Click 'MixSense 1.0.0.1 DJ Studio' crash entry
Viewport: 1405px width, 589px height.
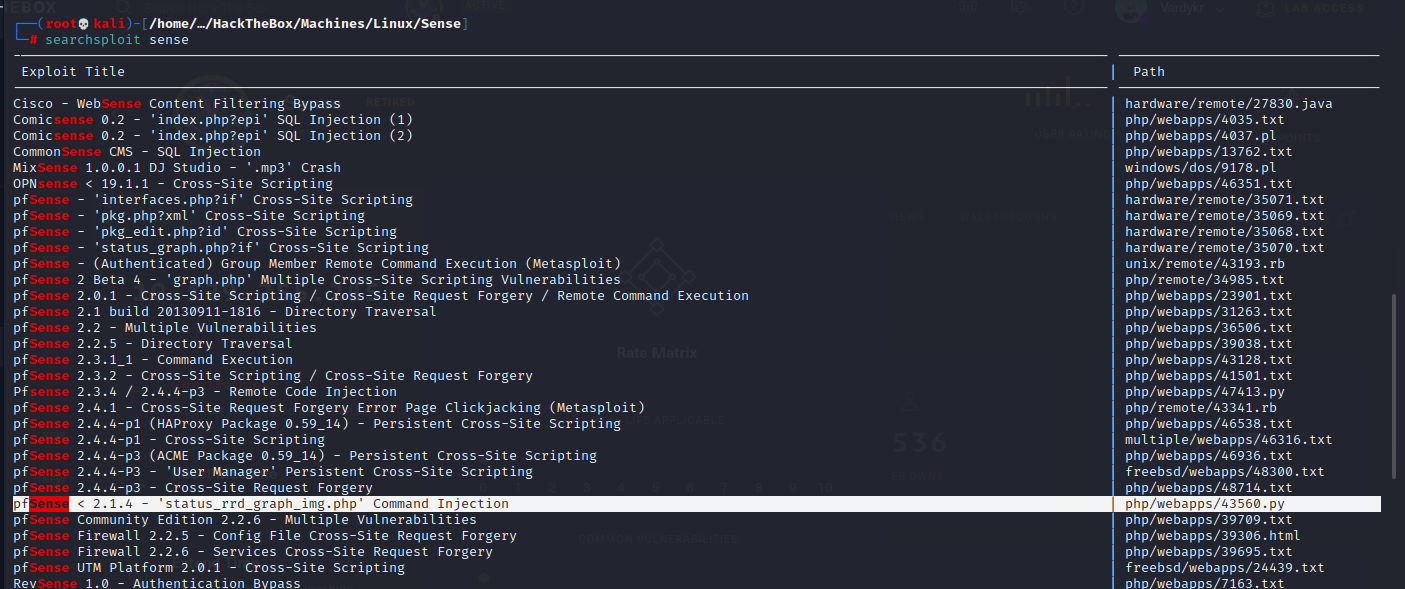pos(177,168)
